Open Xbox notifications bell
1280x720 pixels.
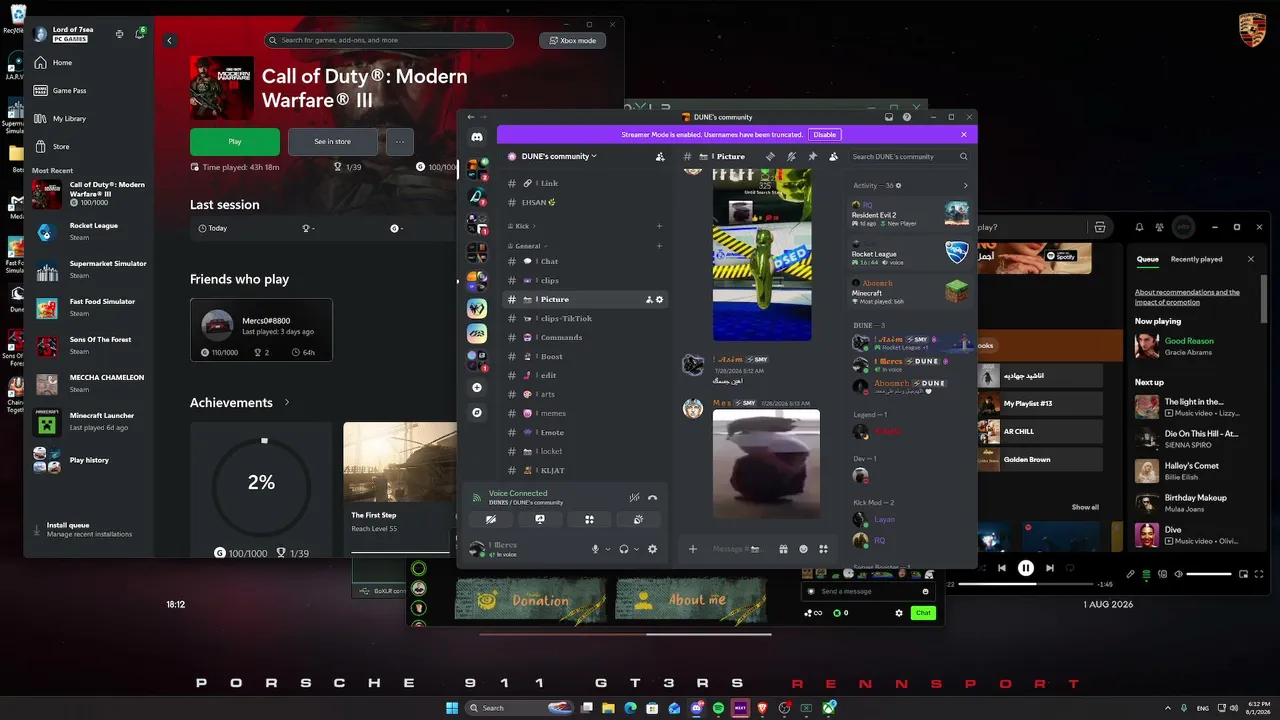click(139, 34)
